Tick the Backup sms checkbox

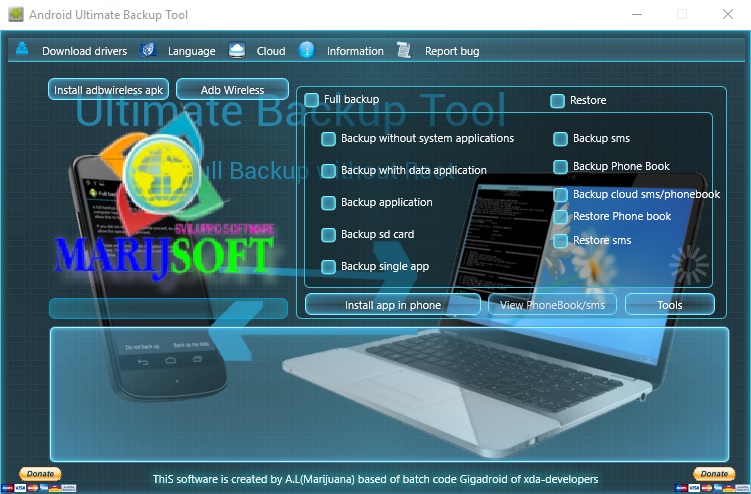[560, 139]
